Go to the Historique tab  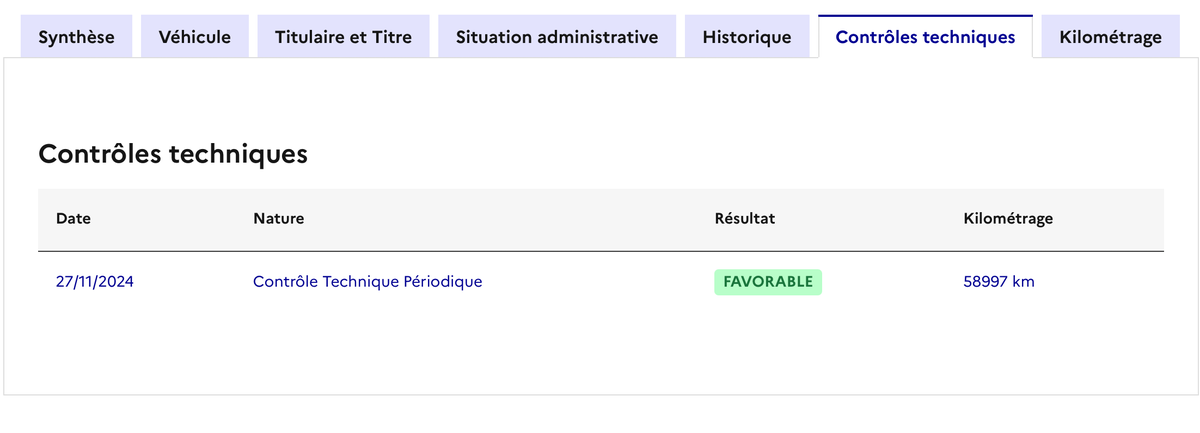747,37
